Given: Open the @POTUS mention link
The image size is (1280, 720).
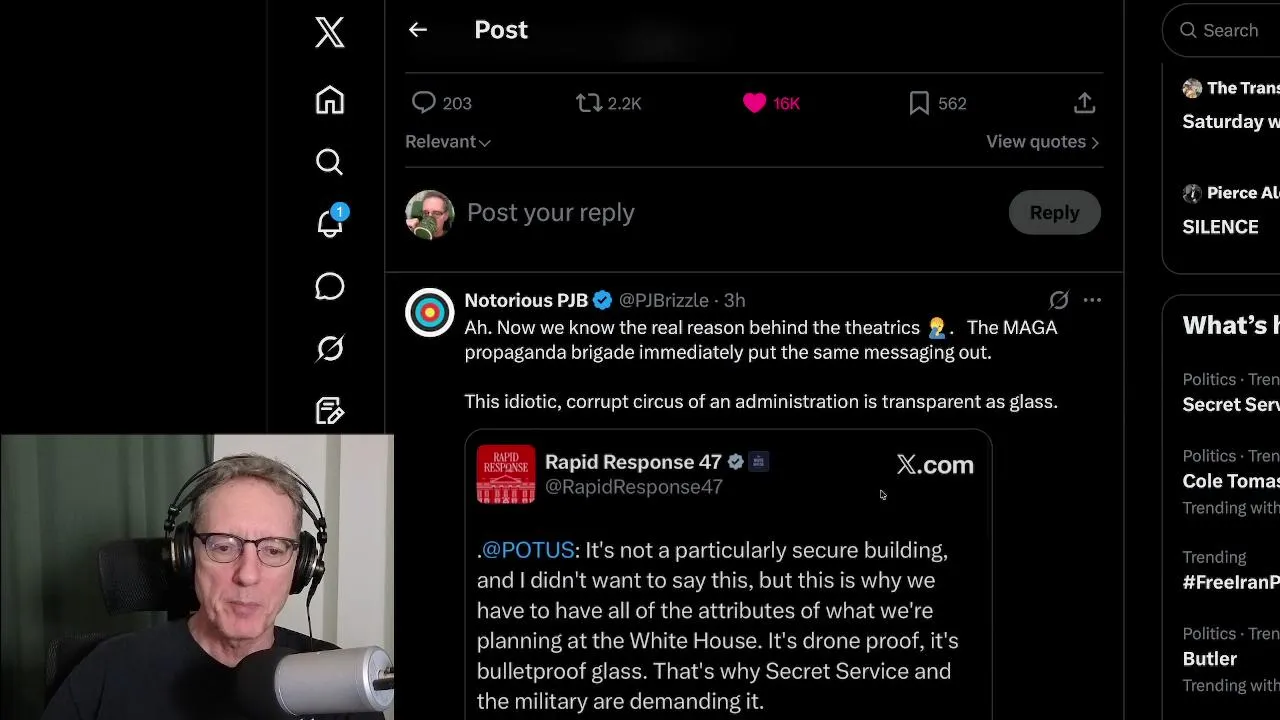Looking at the screenshot, I should [x=528, y=550].
